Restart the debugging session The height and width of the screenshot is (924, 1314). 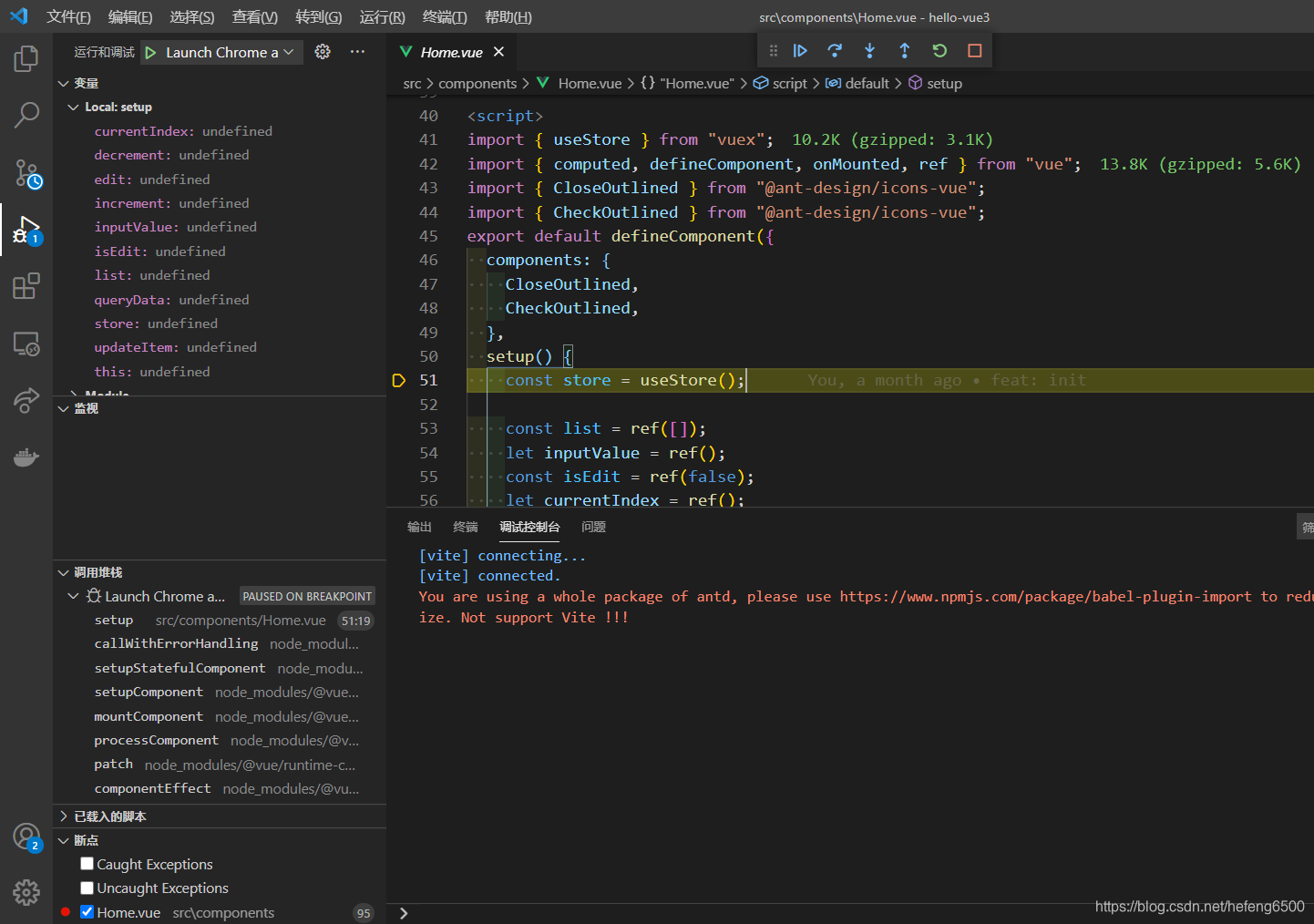point(939,51)
